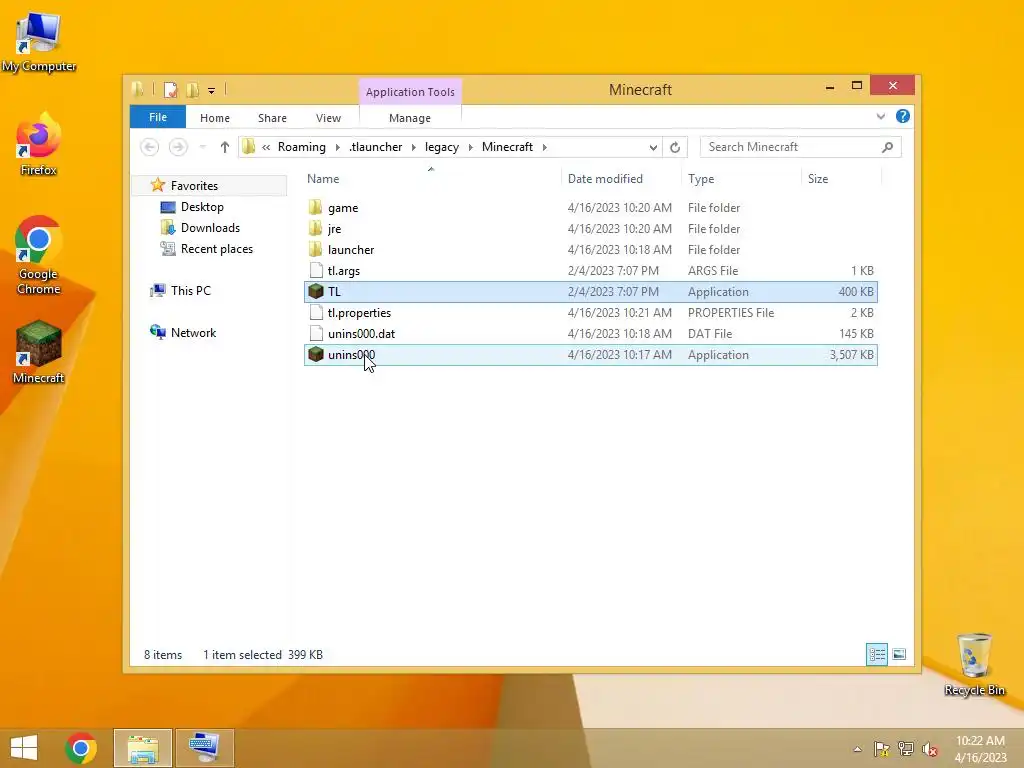Open the launcher folder
The width and height of the screenshot is (1024, 768).
(x=590, y=249)
